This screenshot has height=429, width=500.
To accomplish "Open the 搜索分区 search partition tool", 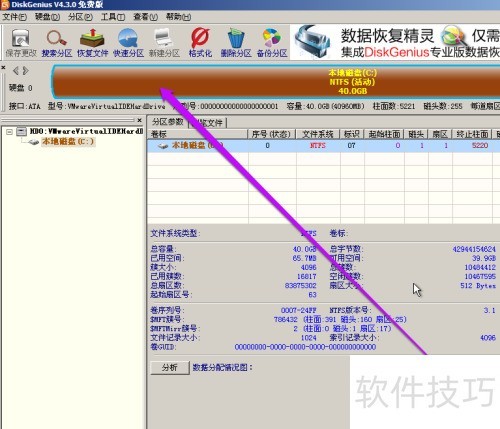I will (57, 43).
